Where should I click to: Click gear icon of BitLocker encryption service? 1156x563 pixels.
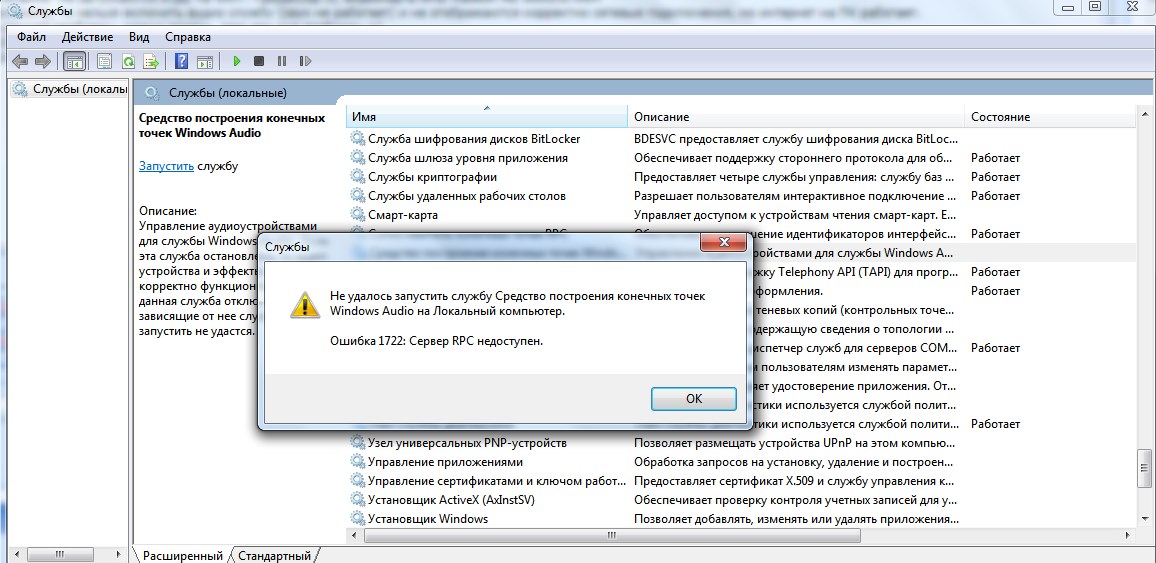tap(358, 139)
